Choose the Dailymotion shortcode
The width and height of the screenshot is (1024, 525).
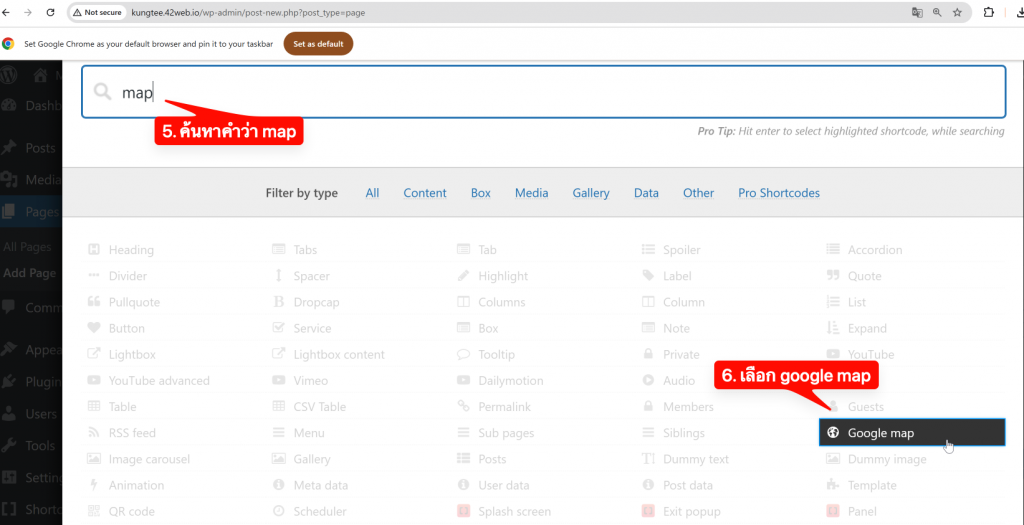pos(510,381)
